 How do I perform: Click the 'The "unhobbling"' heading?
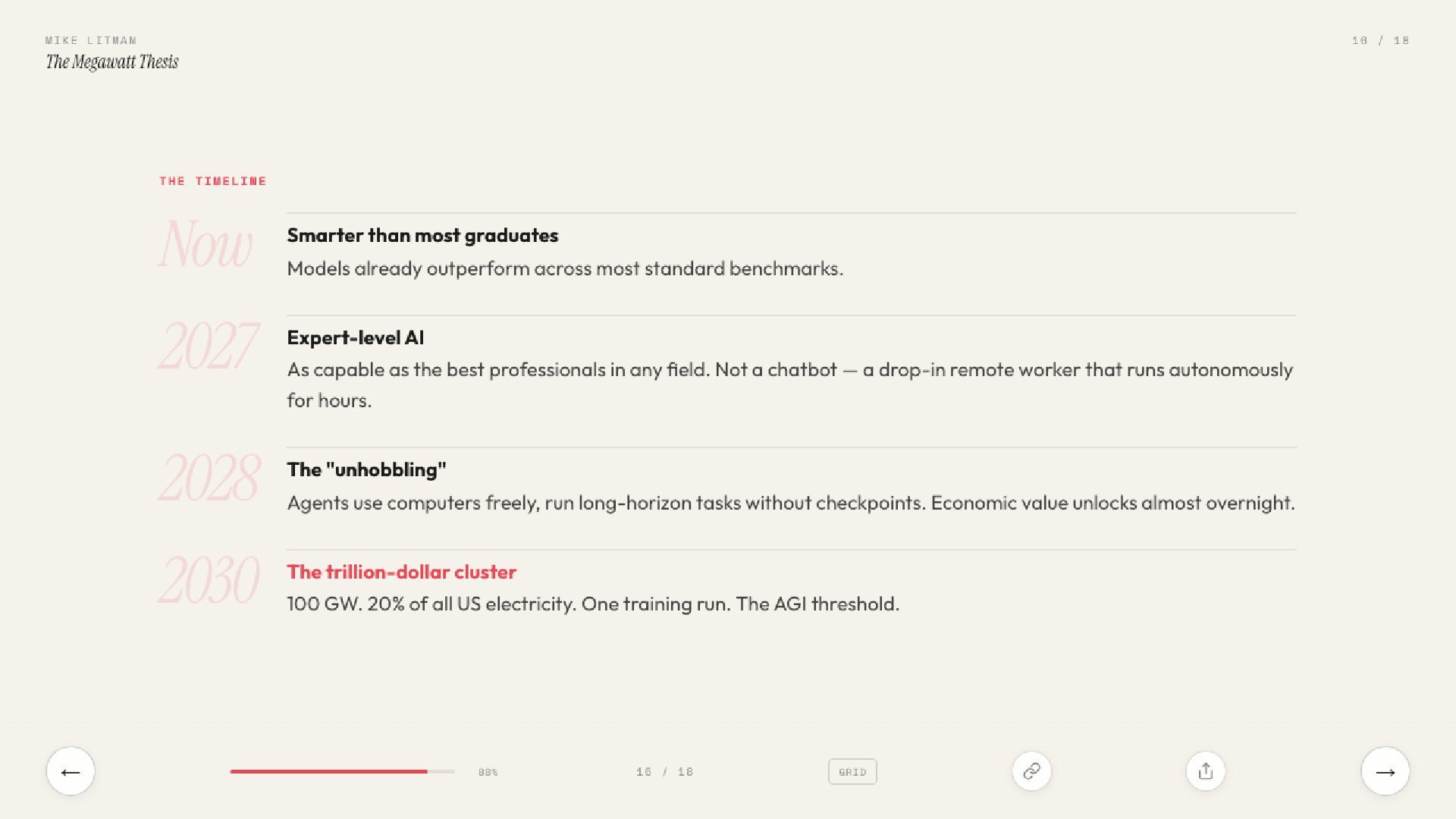click(366, 469)
